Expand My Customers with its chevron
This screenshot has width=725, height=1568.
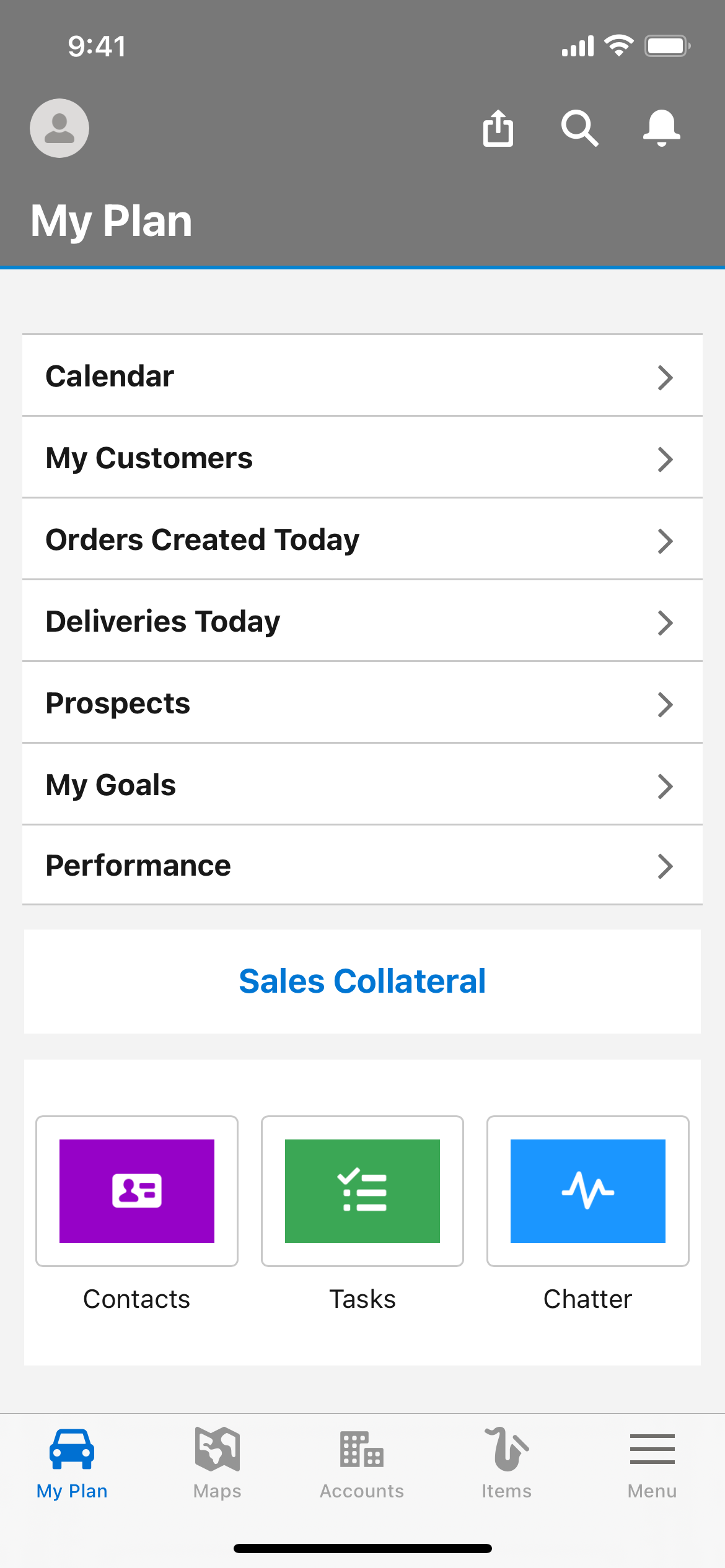pyautogui.click(x=665, y=459)
